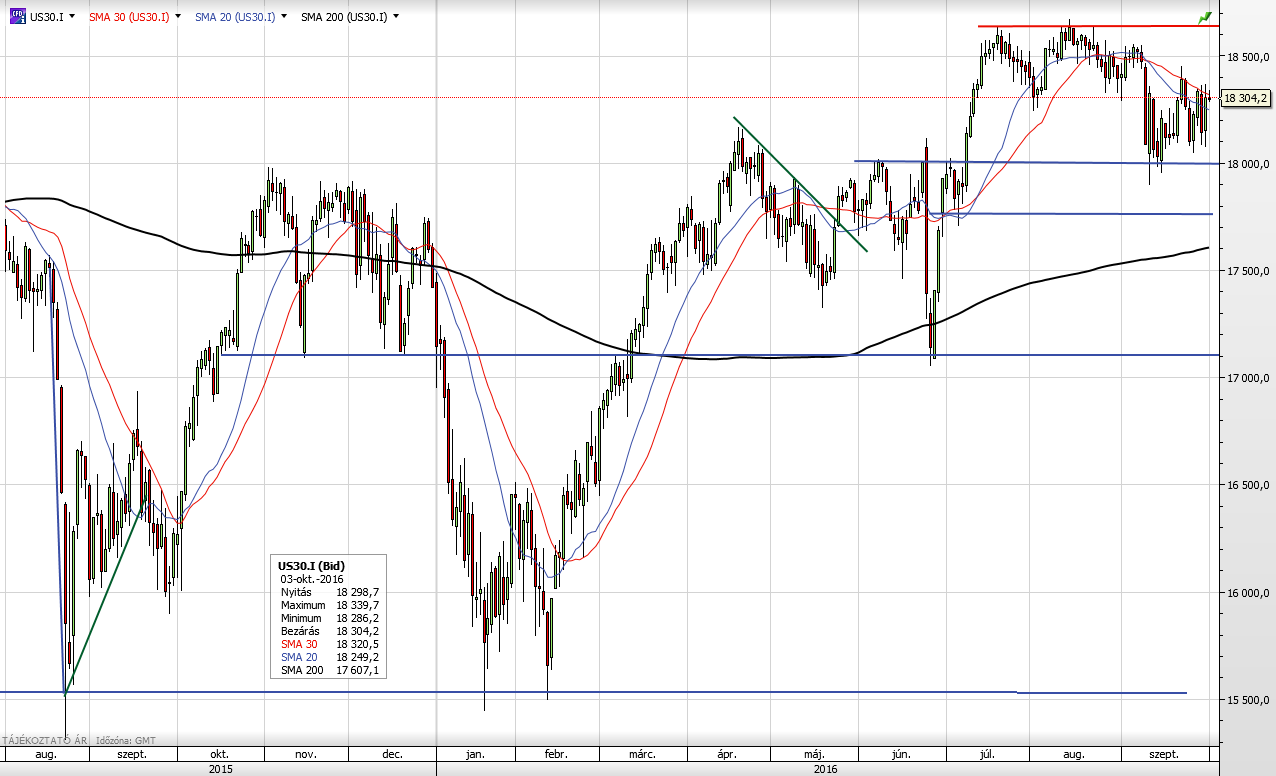
Task: Click the 2015 year label on time axis
Action: 219,768
